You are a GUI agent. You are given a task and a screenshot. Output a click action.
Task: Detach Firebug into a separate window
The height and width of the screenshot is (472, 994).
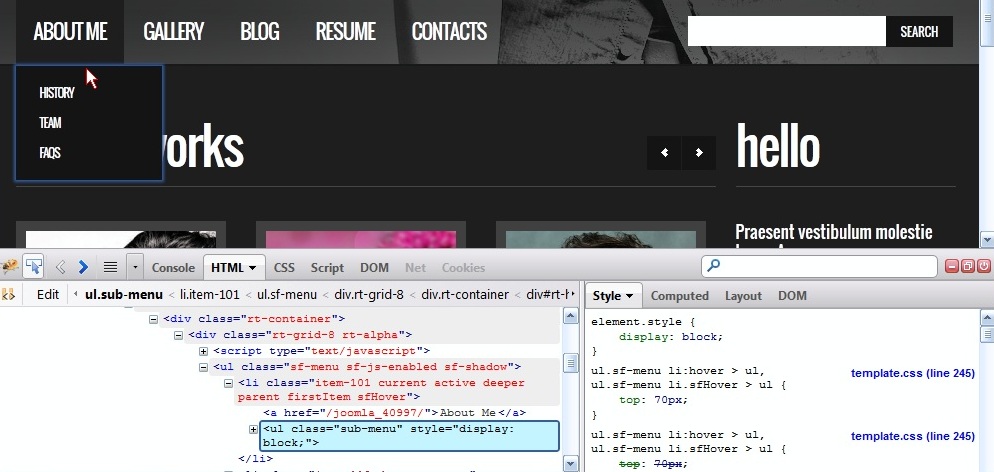pos(968,266)
